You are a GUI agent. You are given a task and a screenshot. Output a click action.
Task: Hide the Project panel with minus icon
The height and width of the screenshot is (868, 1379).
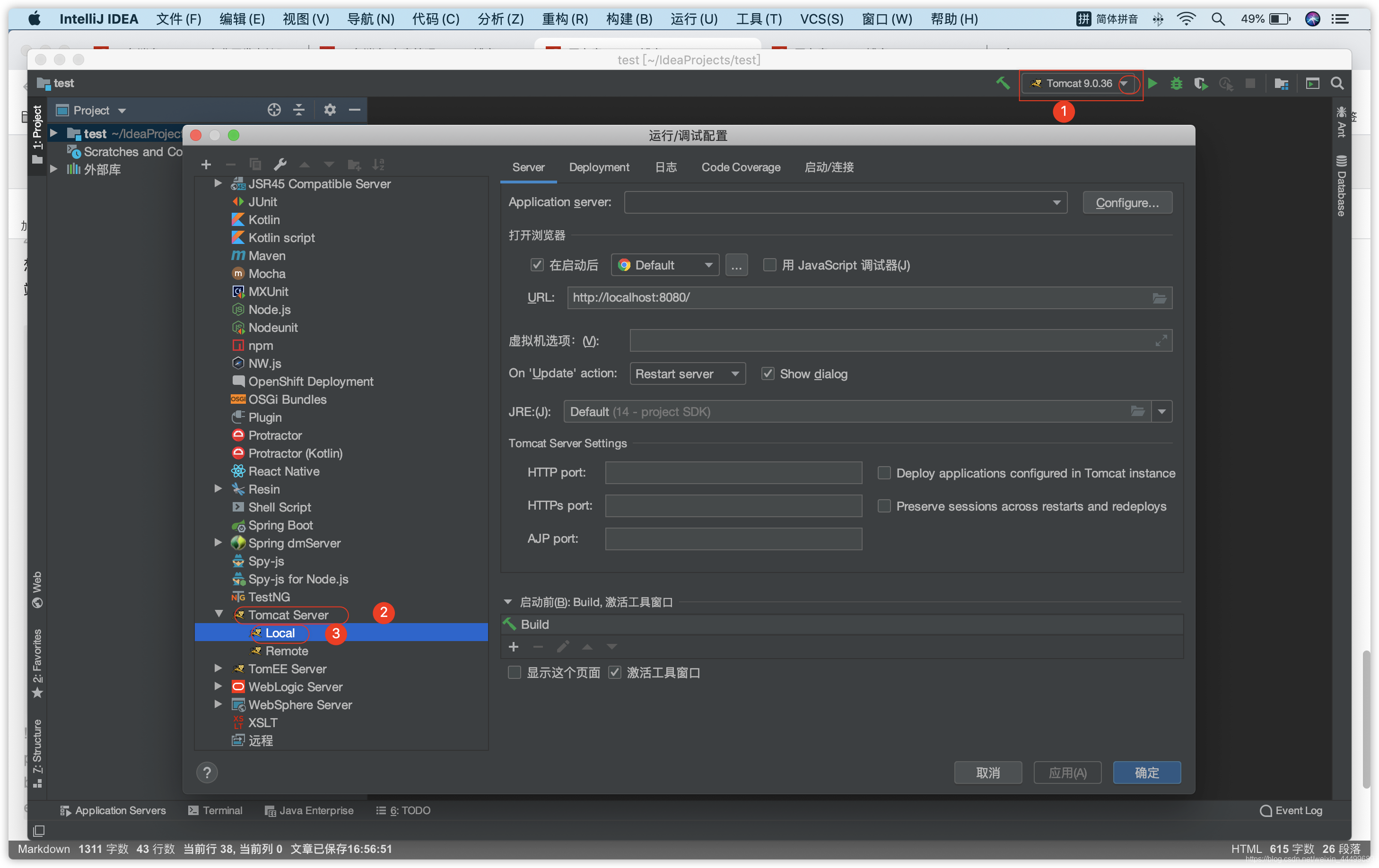[x=355, y=110]
